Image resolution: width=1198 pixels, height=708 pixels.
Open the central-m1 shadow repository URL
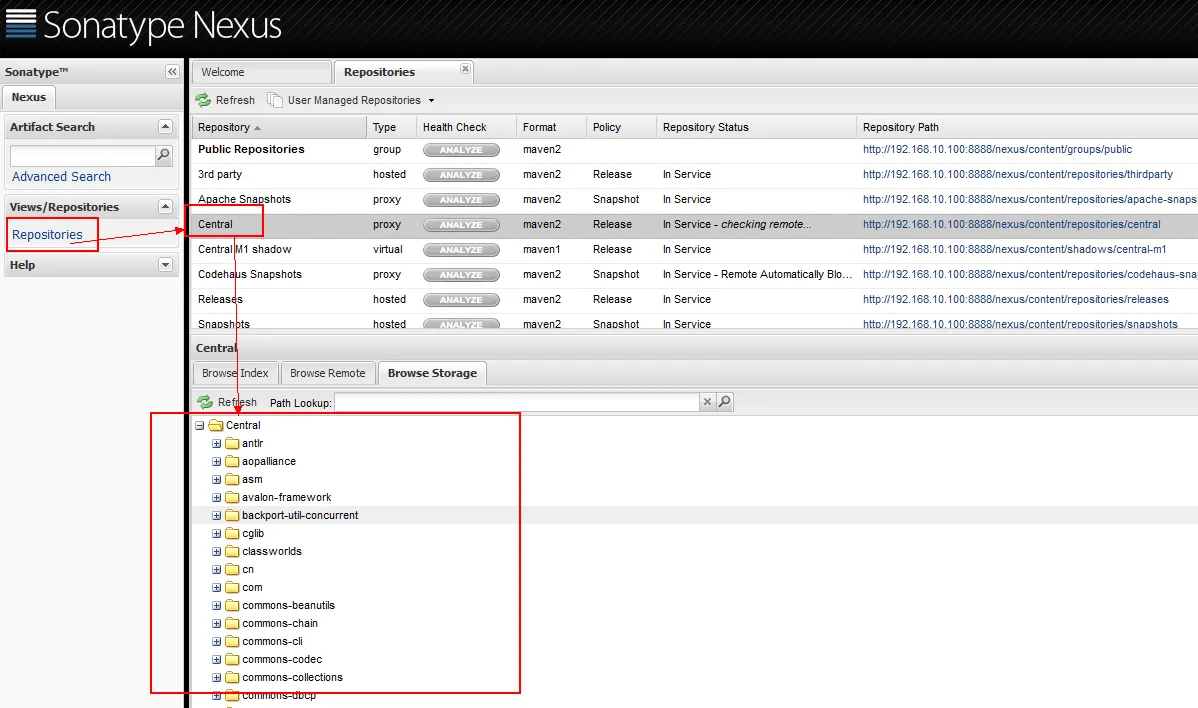pos(1015,250)
